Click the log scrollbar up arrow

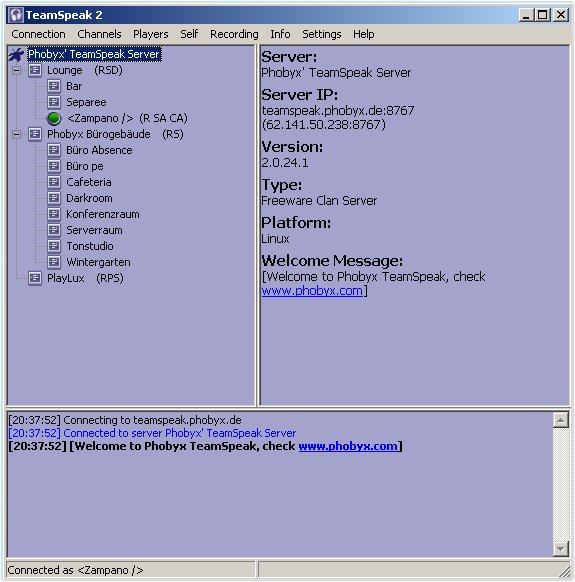pyautogui.click(x=561, y=420)
